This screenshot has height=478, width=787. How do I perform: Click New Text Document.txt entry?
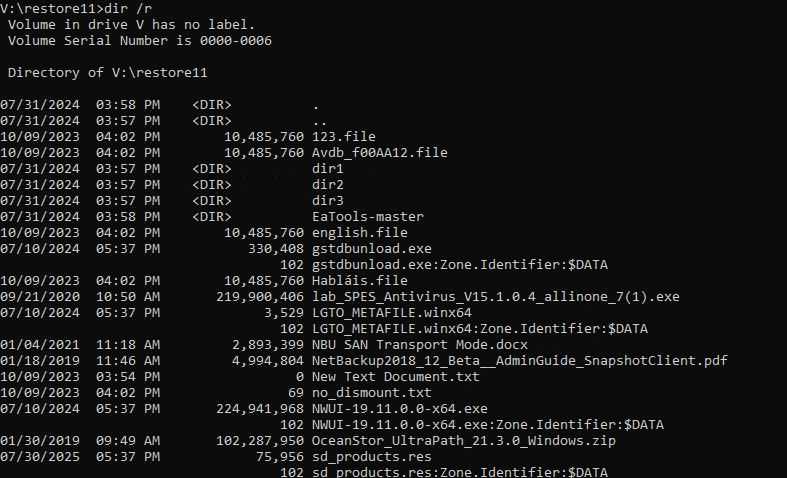(396, 377)
